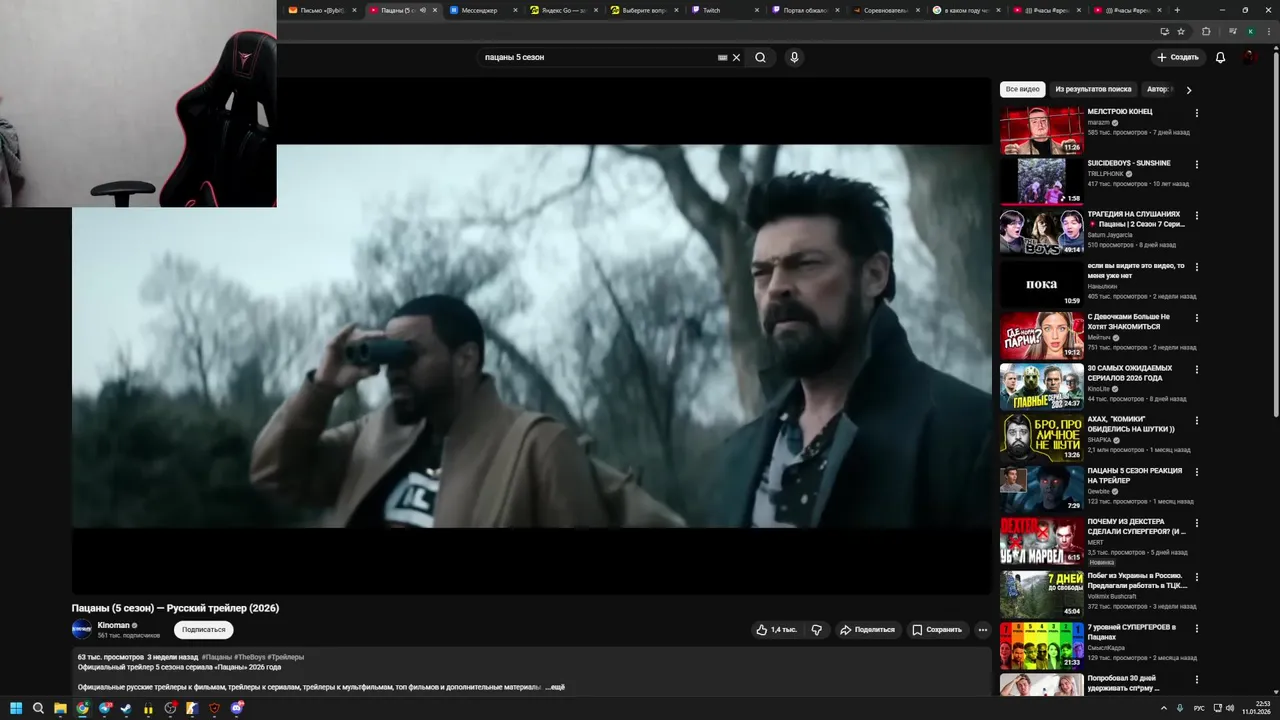Select the 'Из результатов поиска' filter chip
Screen dimensions: 1280x720
pyautogui.click(x=1093, y=90)
